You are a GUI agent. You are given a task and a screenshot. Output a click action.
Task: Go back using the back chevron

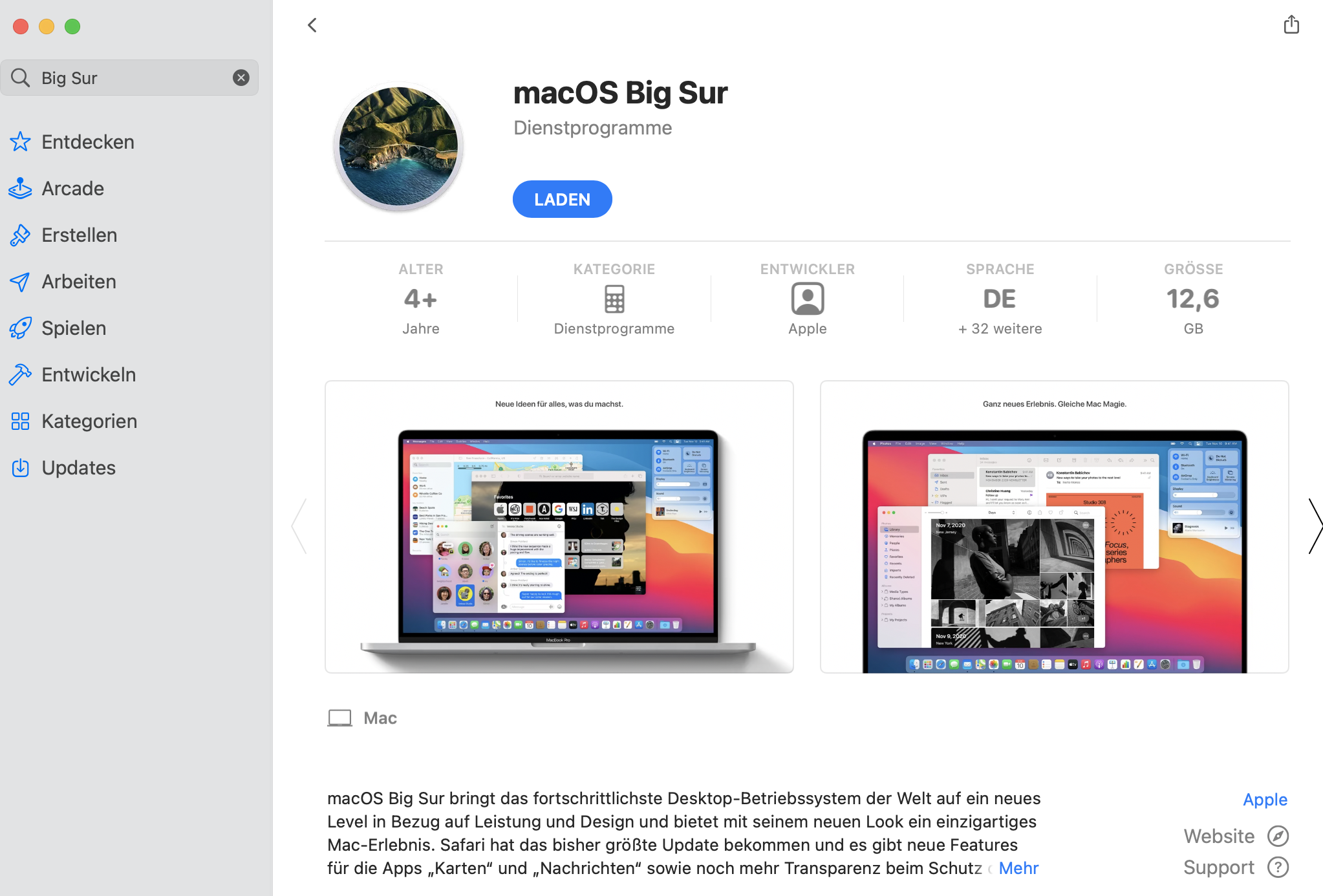tap(312, 25)
